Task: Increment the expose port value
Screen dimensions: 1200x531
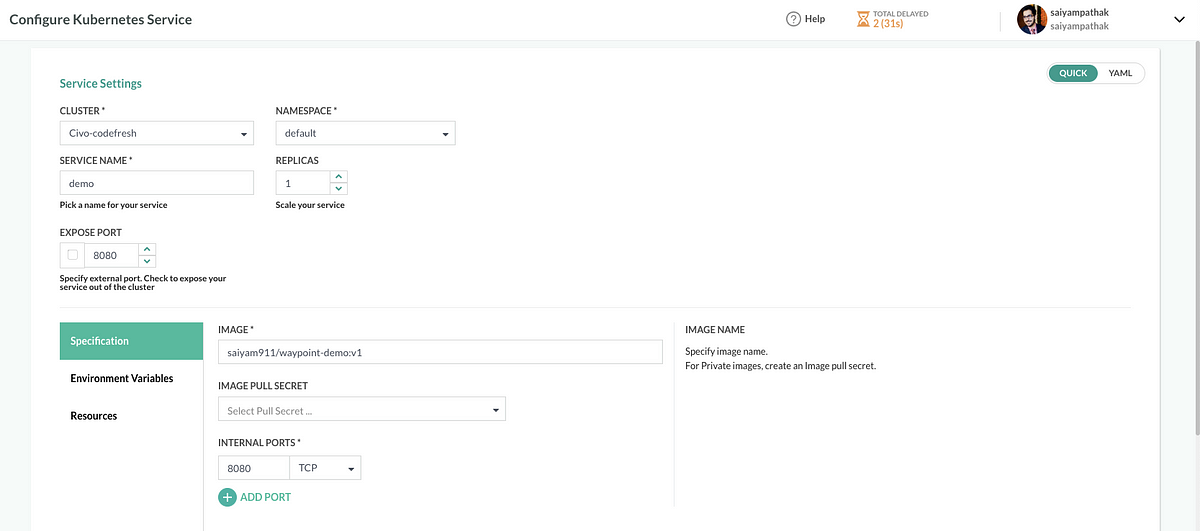Action: click(147, 249)
